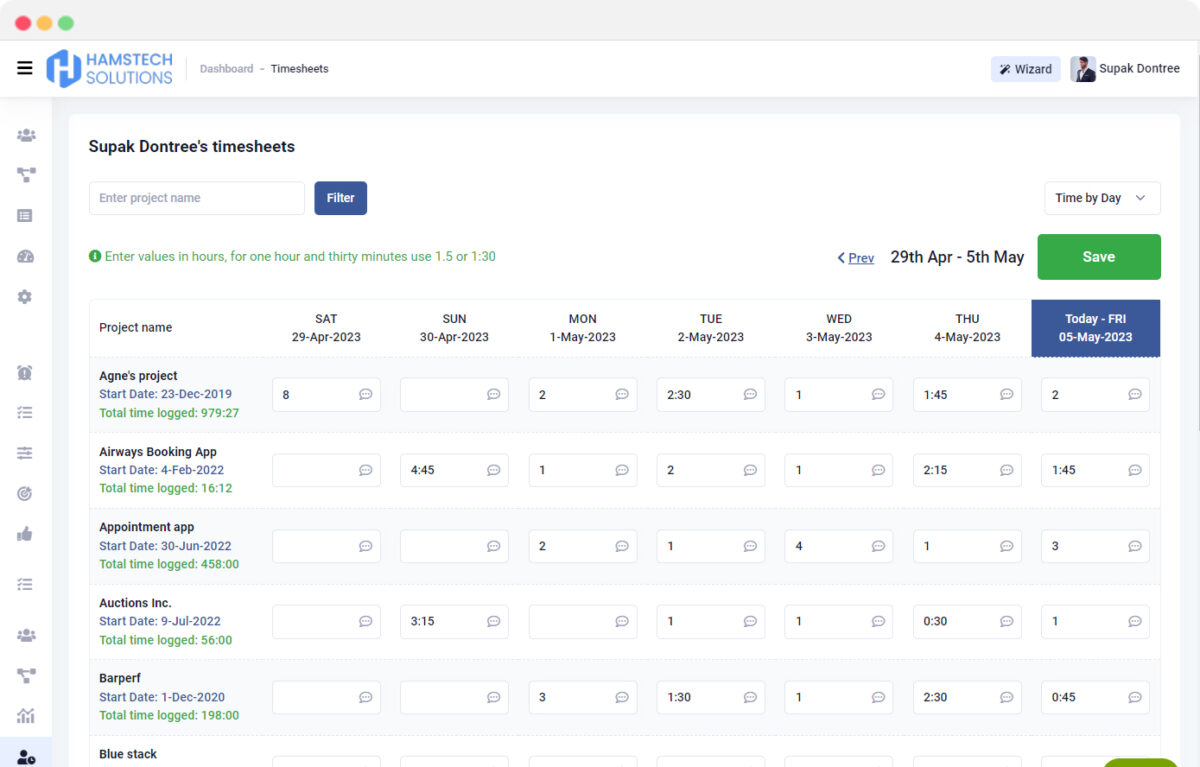The height and width of the screenshot is (767, 1200).
Task: Open the hamburger menu
Action: click(x=25, y=68)
